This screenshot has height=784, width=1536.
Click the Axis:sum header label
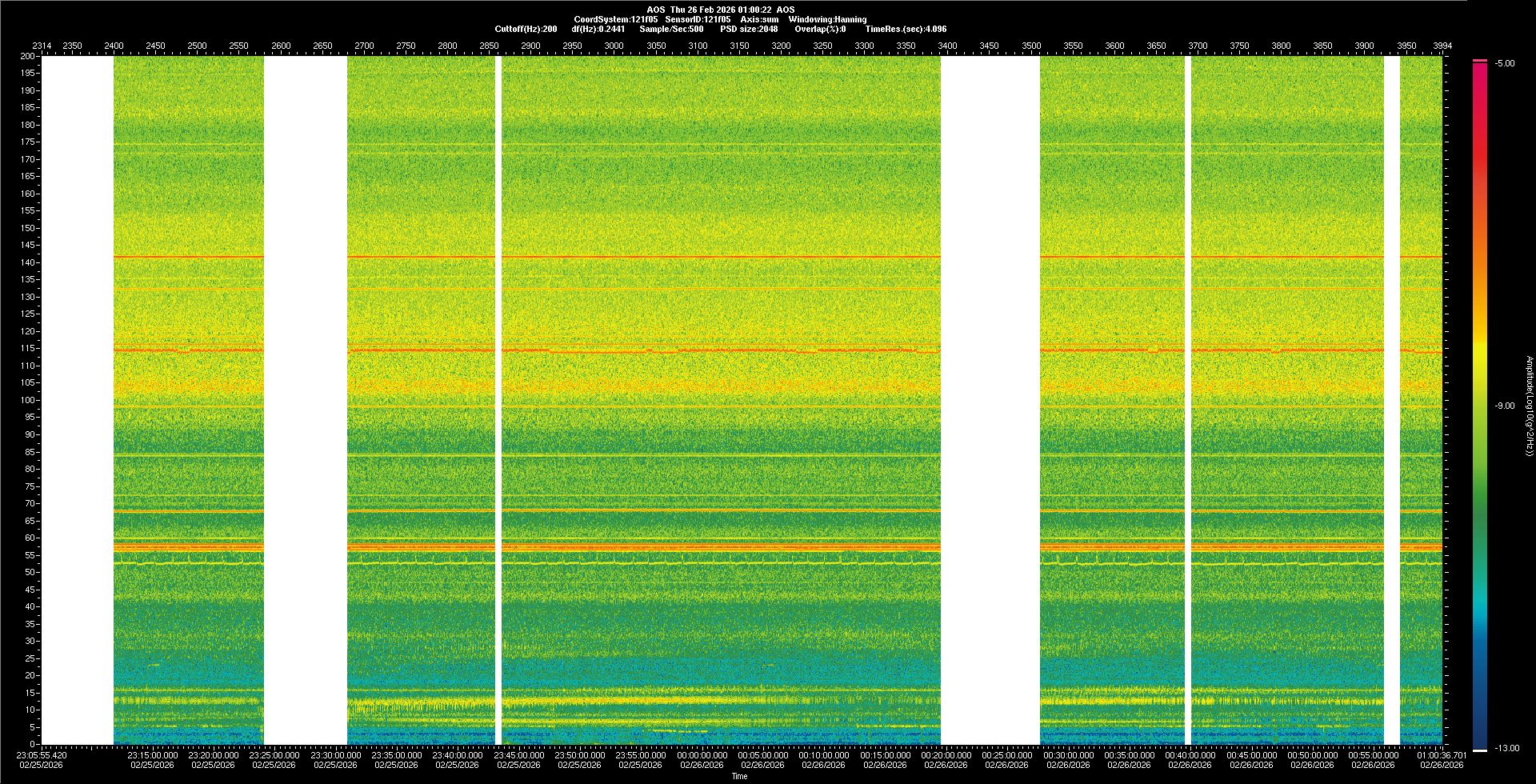point(759,19)
